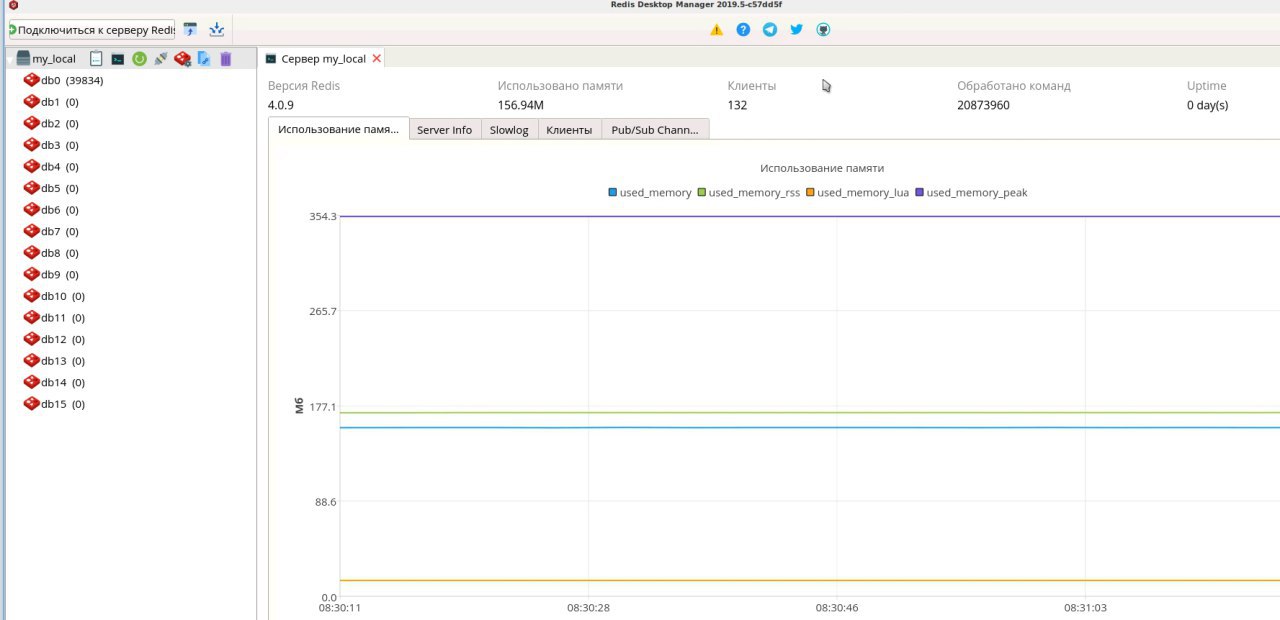This screenshot has height=620, width=1280.
Task: Select database db4 in tree
Action: coord(52,167)
